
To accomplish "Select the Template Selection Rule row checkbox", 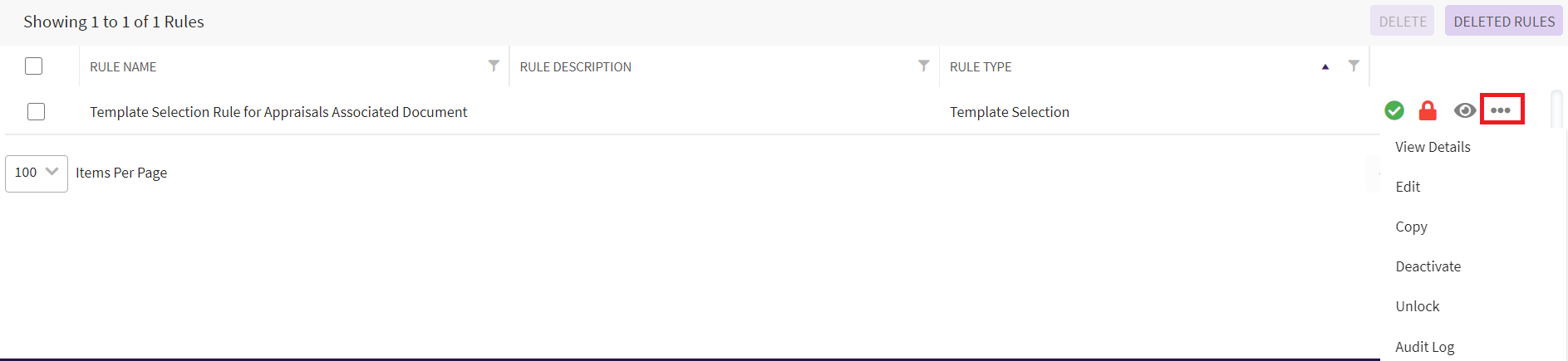I will click(36, 111).
